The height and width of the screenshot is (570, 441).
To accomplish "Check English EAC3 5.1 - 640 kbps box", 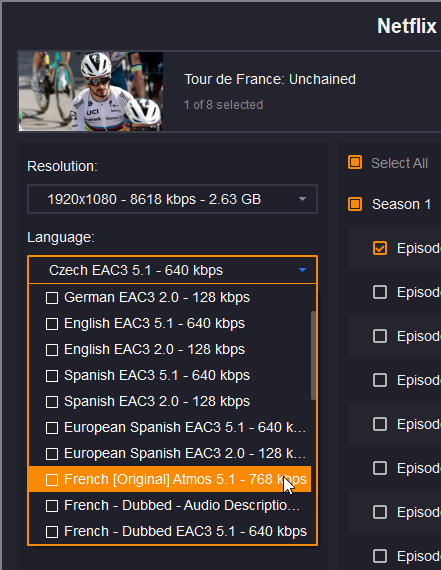I will point(52,324).
